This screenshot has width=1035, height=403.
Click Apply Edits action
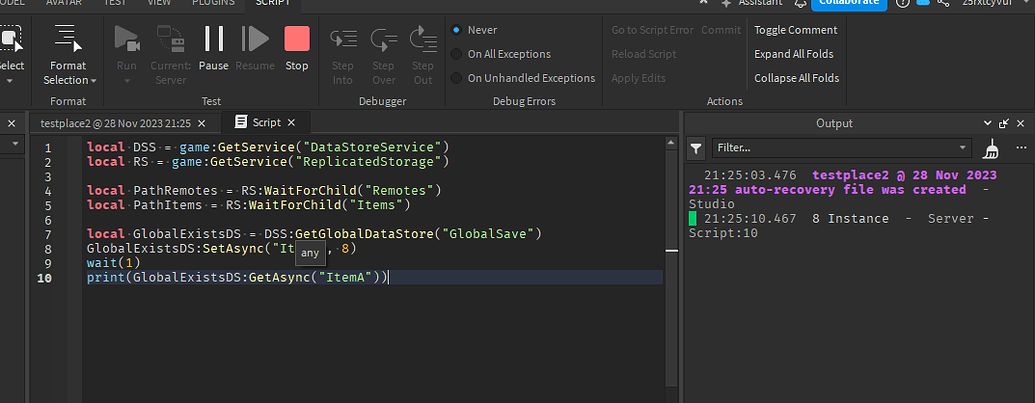pyautogui.click(x=638, y=78)
